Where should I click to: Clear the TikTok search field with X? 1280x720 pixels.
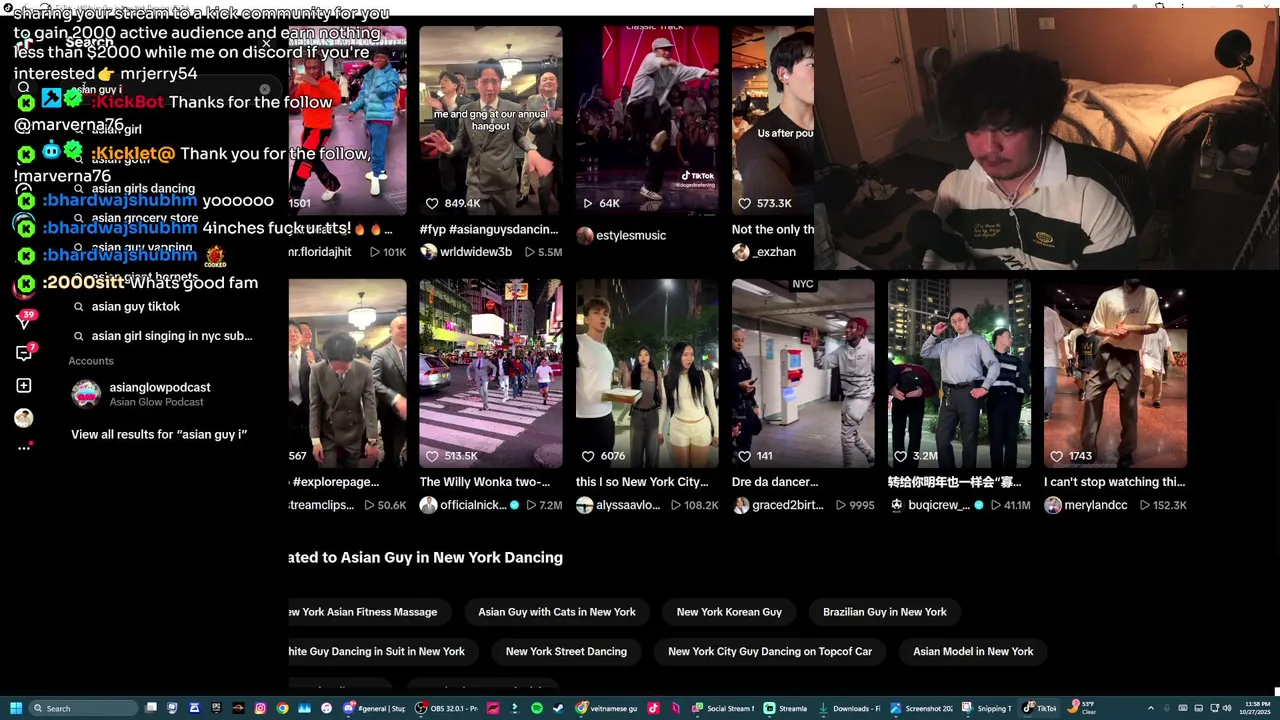click(x=265, y=90)
